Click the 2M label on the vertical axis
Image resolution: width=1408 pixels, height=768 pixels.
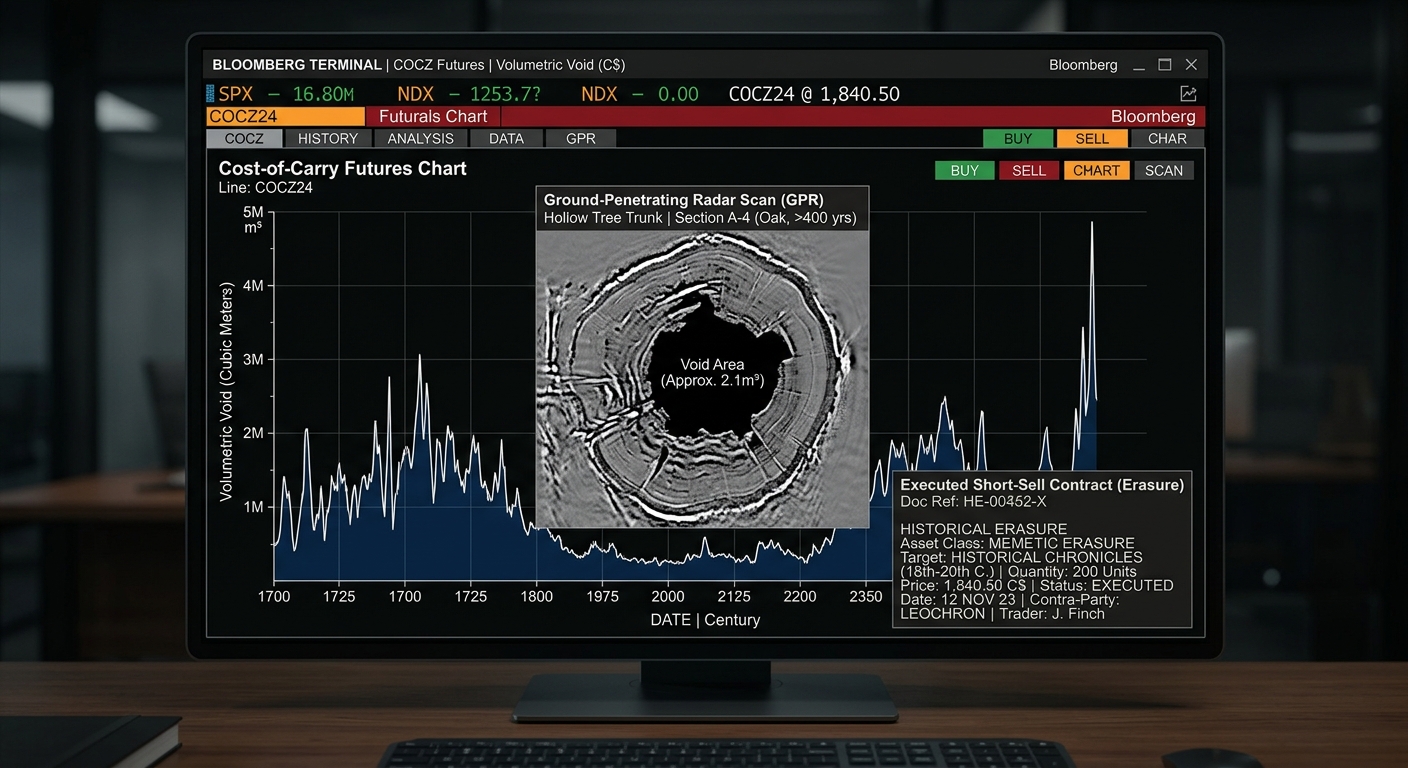(253, 433)
